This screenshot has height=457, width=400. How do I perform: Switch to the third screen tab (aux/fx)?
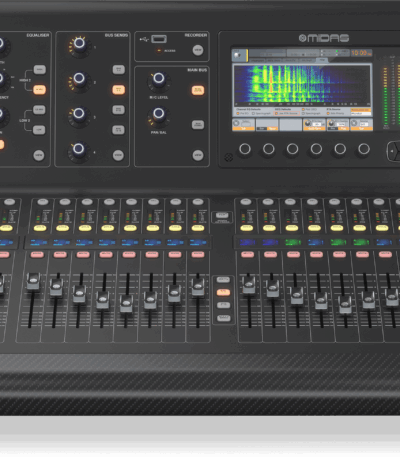point(289,60)
